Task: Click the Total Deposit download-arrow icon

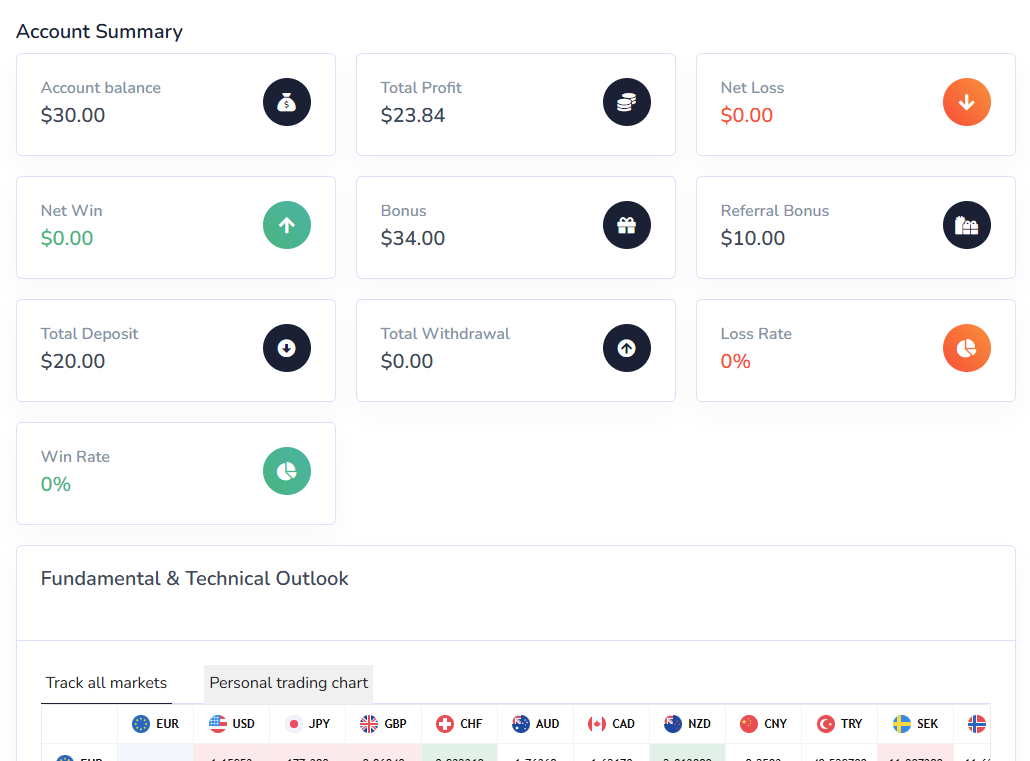Action: click(287, 348)
